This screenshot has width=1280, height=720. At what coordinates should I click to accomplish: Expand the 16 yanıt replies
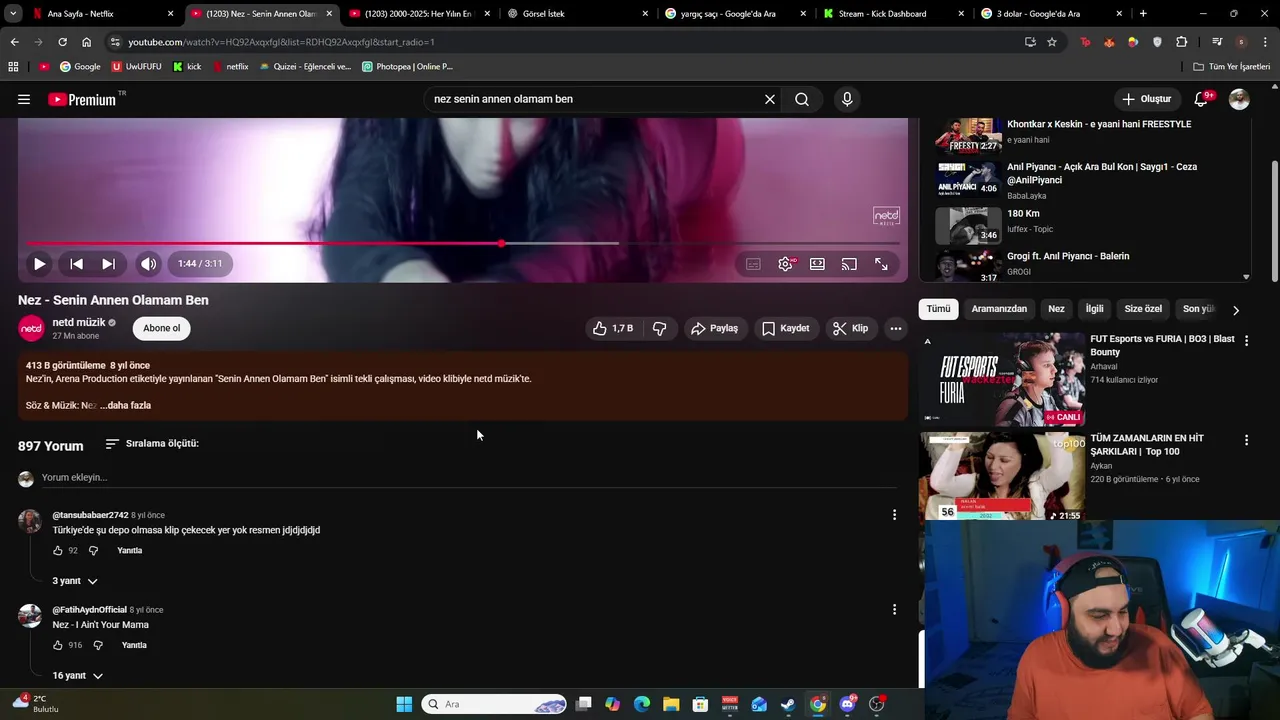(78, 676)
